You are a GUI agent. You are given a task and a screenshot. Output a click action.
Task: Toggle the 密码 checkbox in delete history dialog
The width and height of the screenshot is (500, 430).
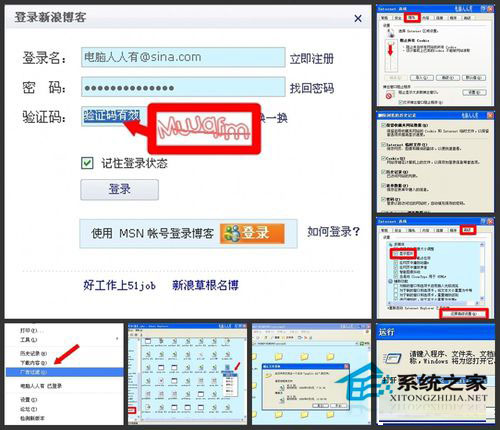[x=383, y=199]
